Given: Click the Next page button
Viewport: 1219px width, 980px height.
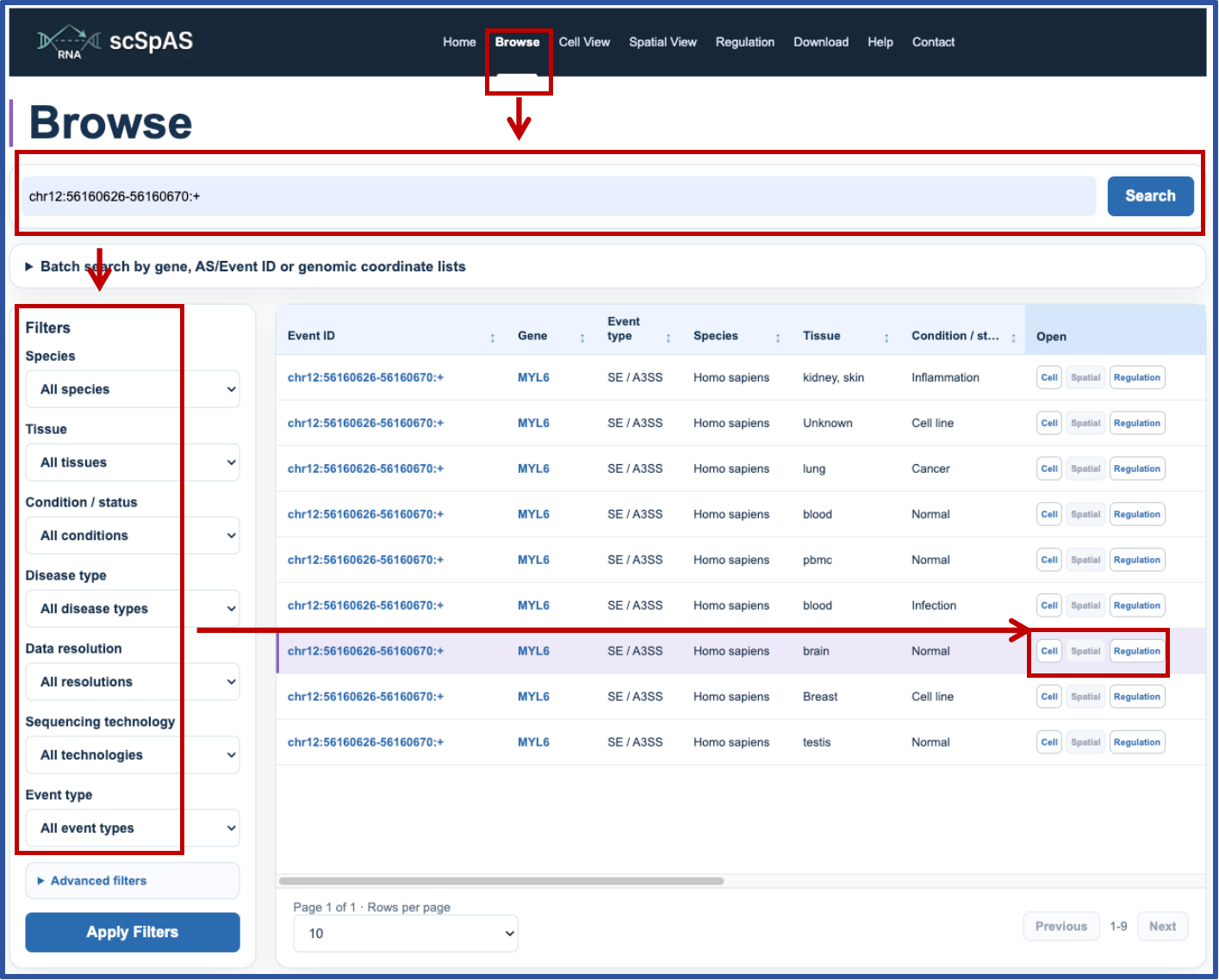Looking at the screenshot, I should click(1162, 927).
